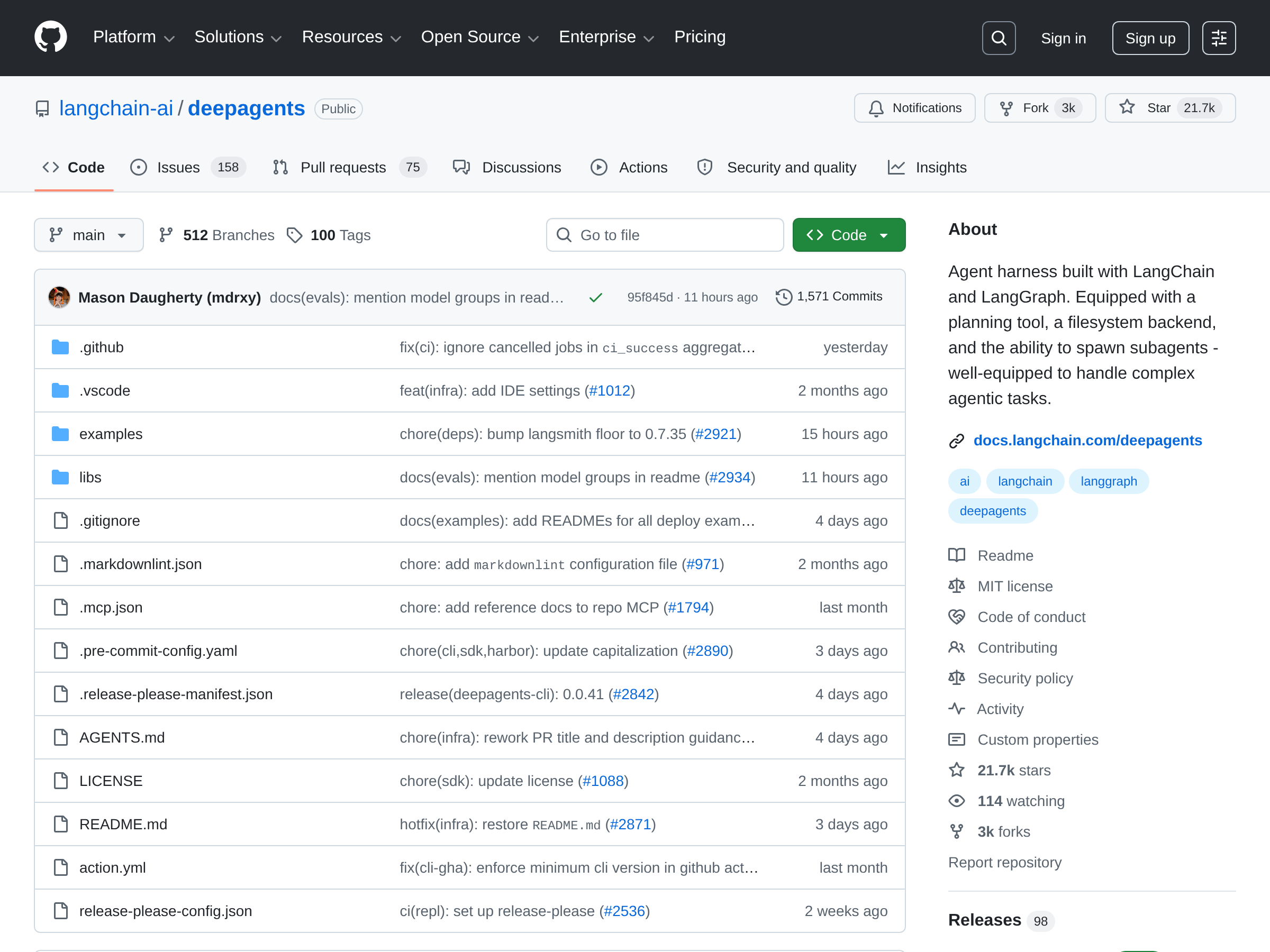Expand the main branch dropdown
Screen dimensions: 1270x952
pyautogui.click(x=88, y=235)
